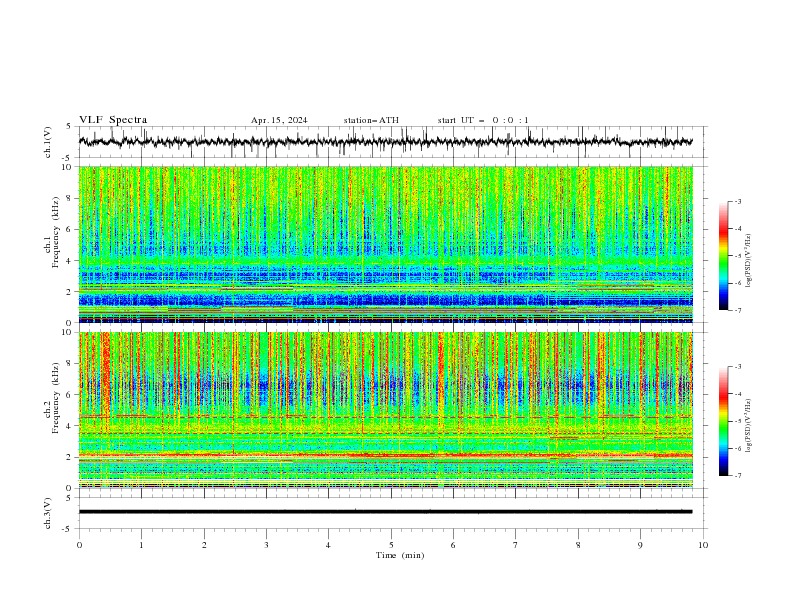Image resolution: width=792 pixels, height=612 pixels.
Task: Click time axis tick label "3"
Action: point(266,545)
